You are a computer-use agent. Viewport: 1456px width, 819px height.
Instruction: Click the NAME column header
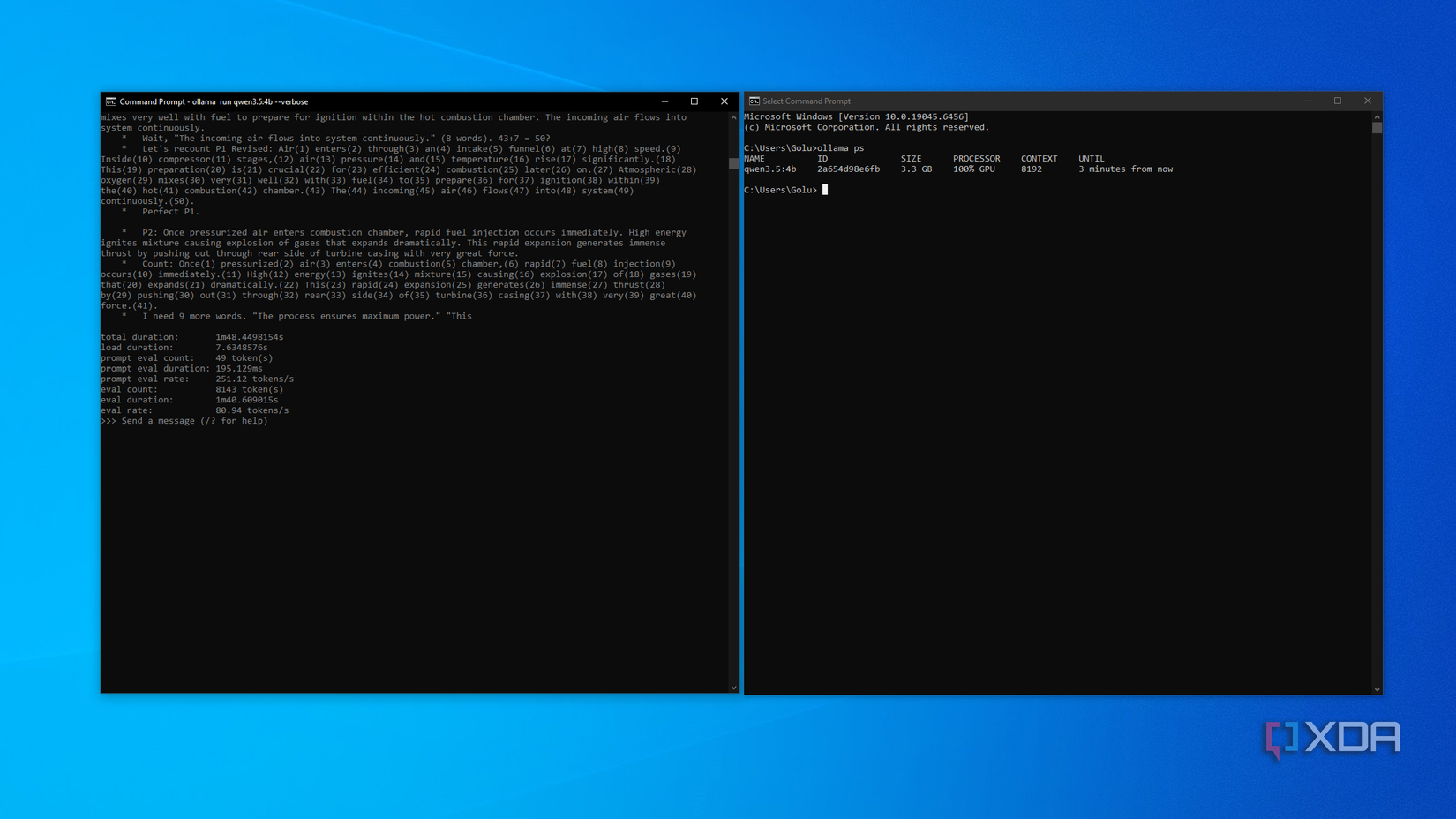coord(754,159)
